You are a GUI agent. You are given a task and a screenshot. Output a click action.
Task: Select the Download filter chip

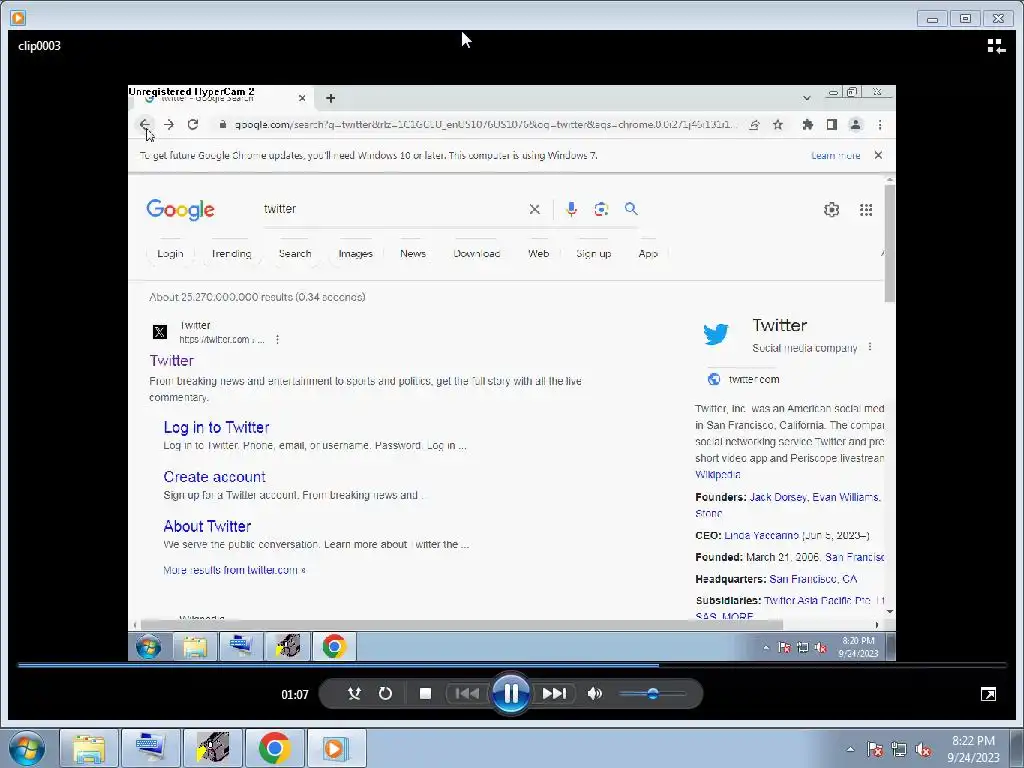point(477,253)
